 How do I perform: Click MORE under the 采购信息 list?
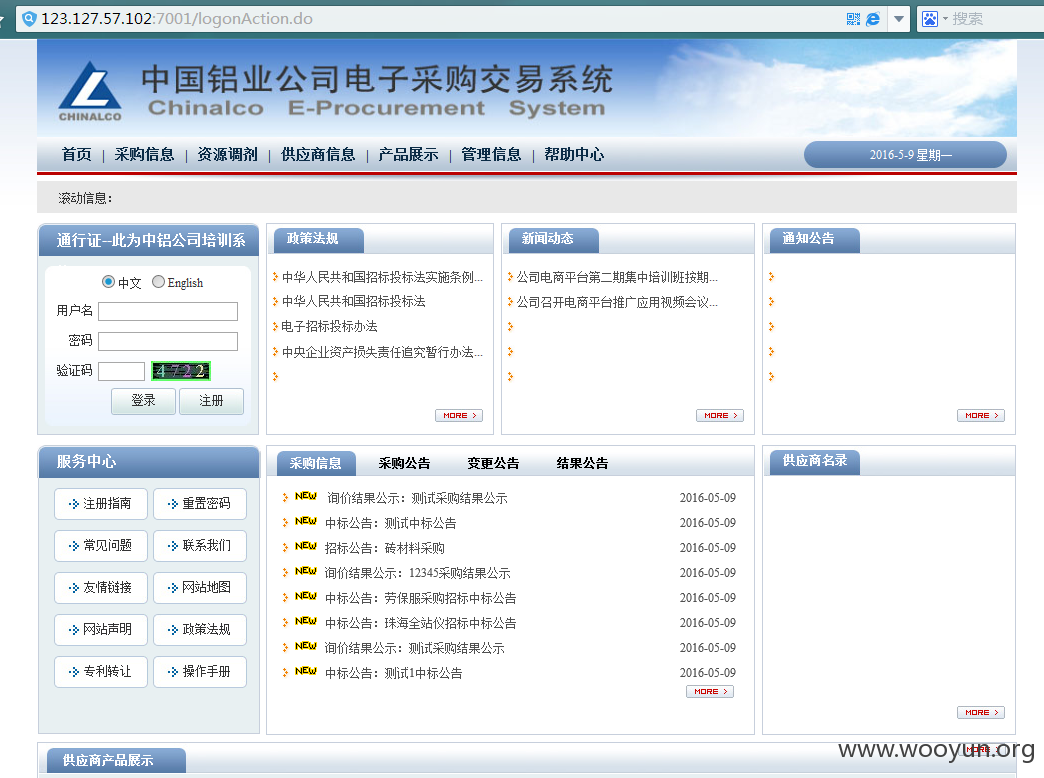point(710,691)
